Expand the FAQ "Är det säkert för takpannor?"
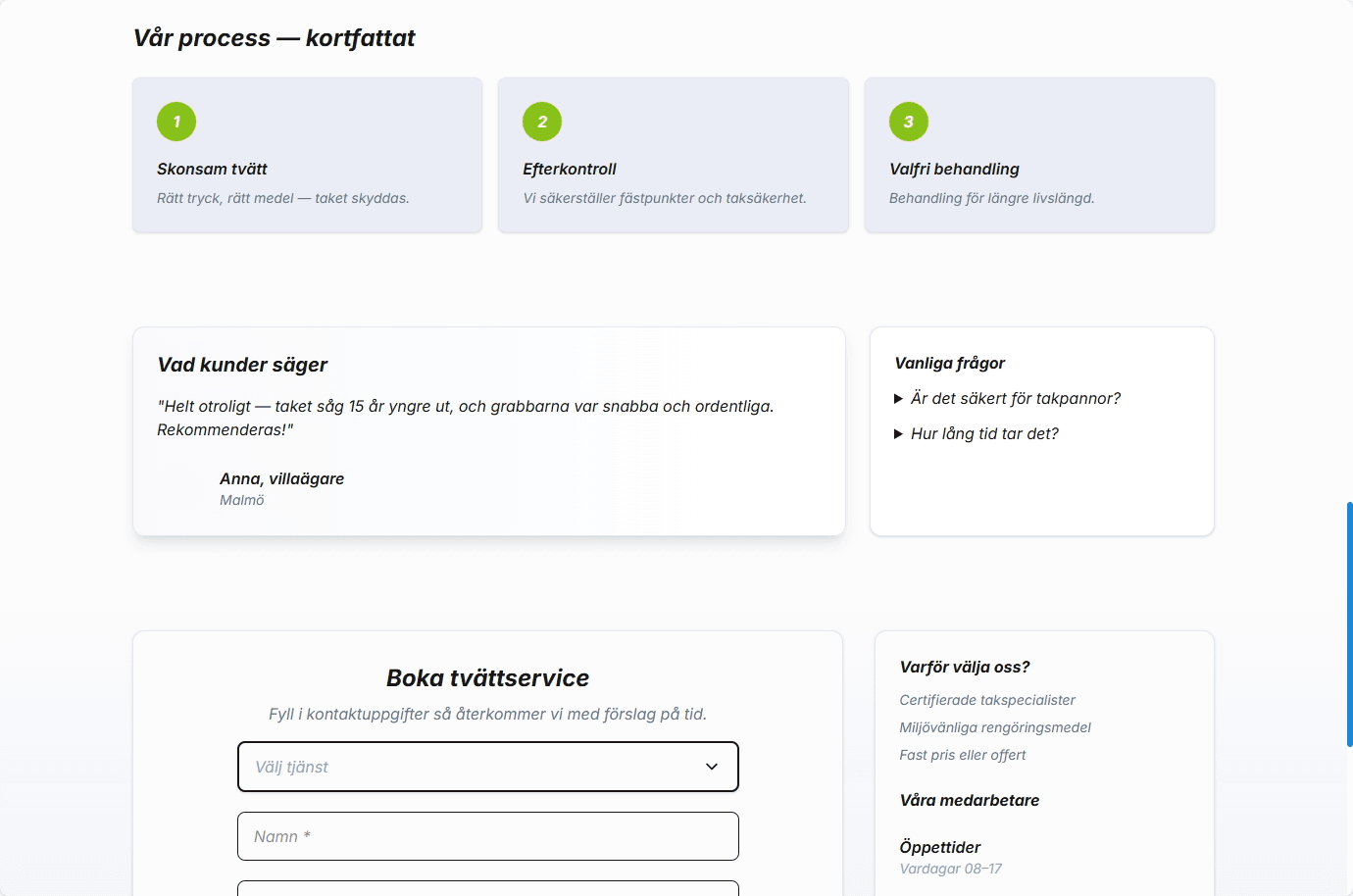This screenshot has width=1353, height=896. pyautogui.click(x=1014, y=398)
